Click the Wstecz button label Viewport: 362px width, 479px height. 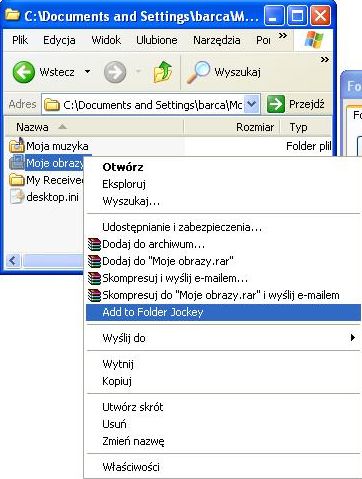(x=57, y=72)
